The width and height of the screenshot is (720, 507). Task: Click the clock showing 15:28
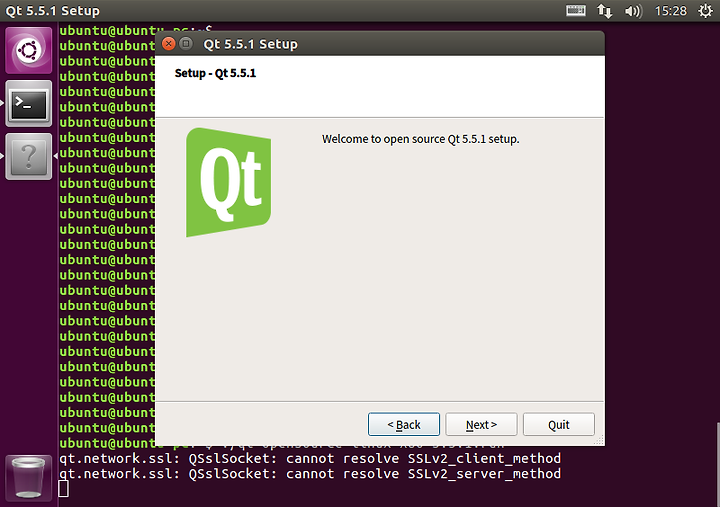(670, 11)
